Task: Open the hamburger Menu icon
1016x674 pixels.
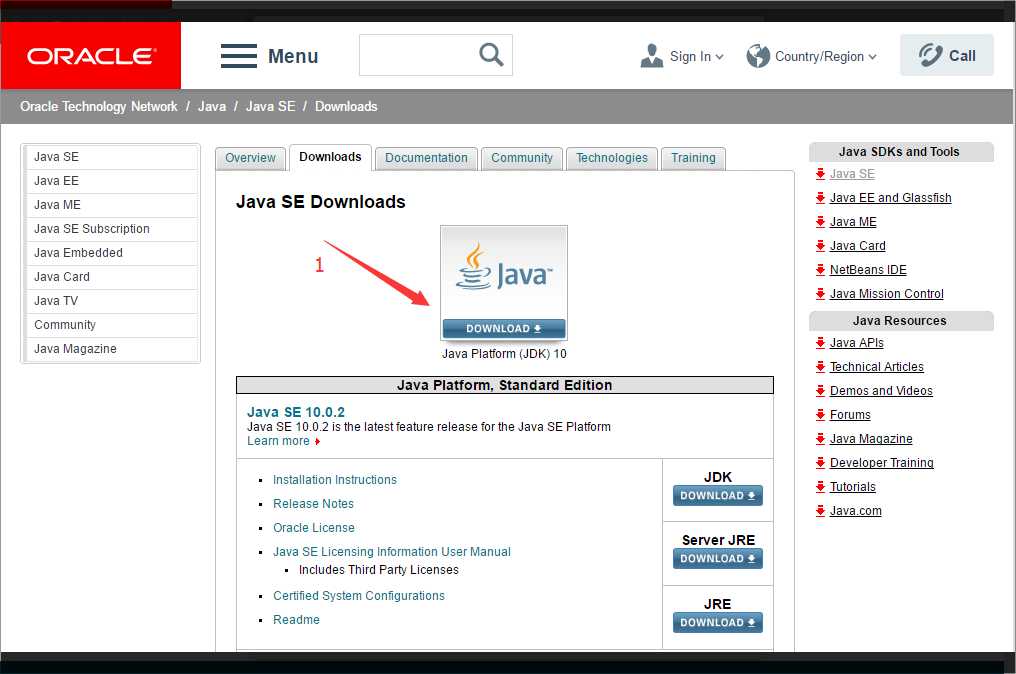Action: [238, 56]
